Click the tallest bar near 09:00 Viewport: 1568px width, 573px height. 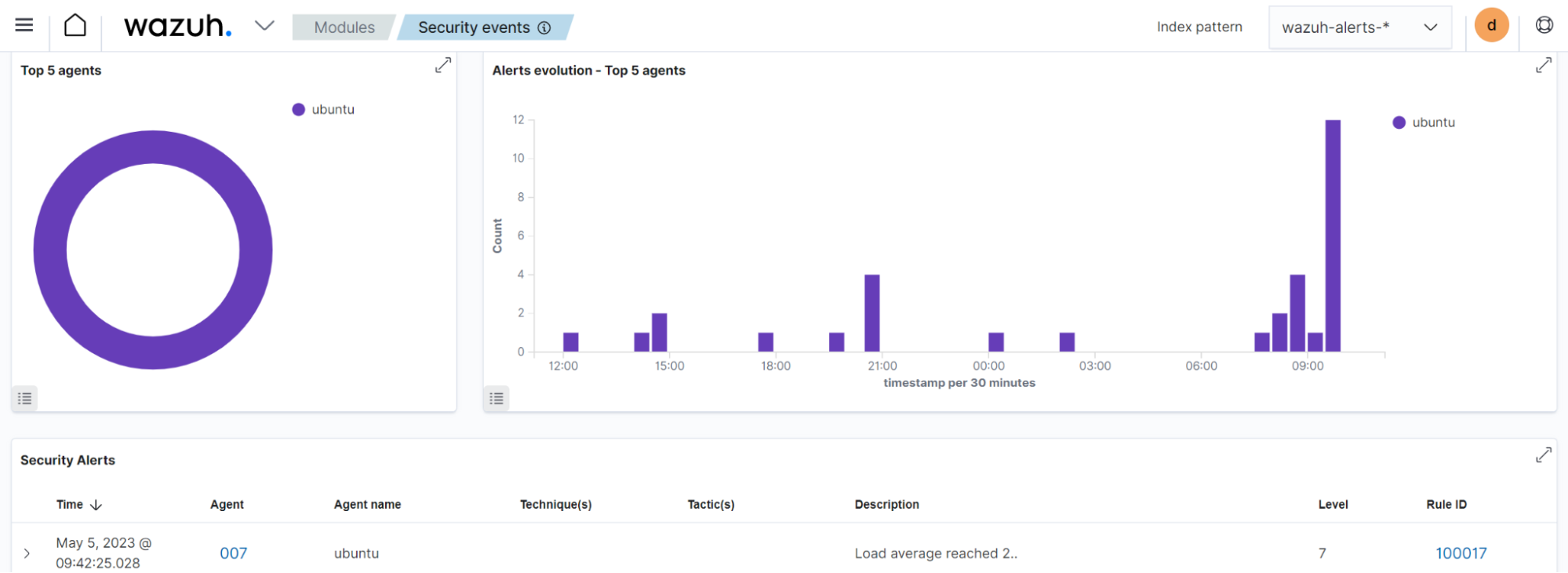point(1333,235)
